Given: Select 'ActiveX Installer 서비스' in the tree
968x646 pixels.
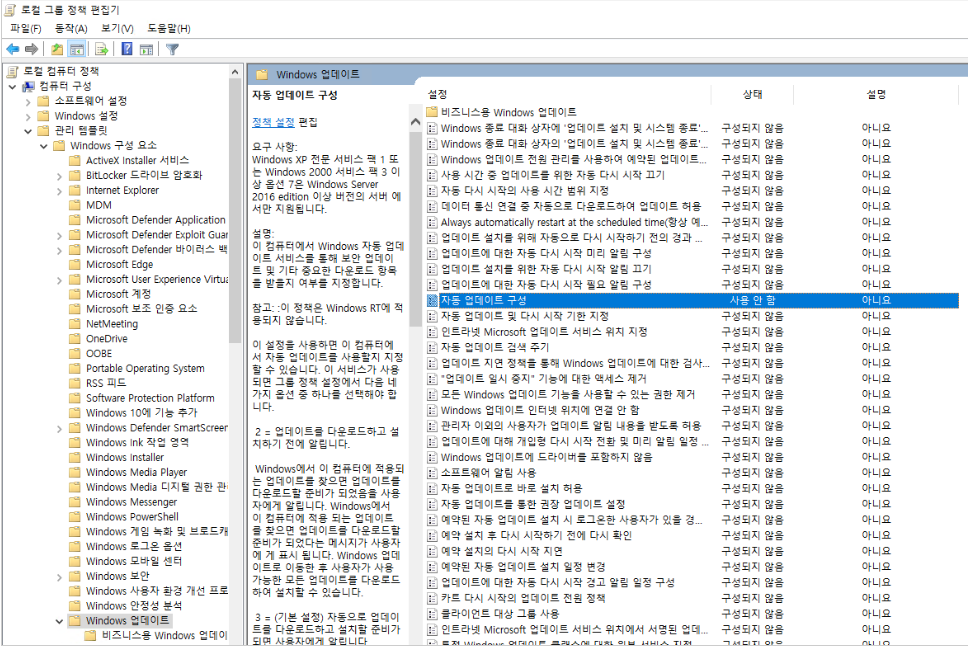Looking at the screenshot, I should tap(137, 161).
